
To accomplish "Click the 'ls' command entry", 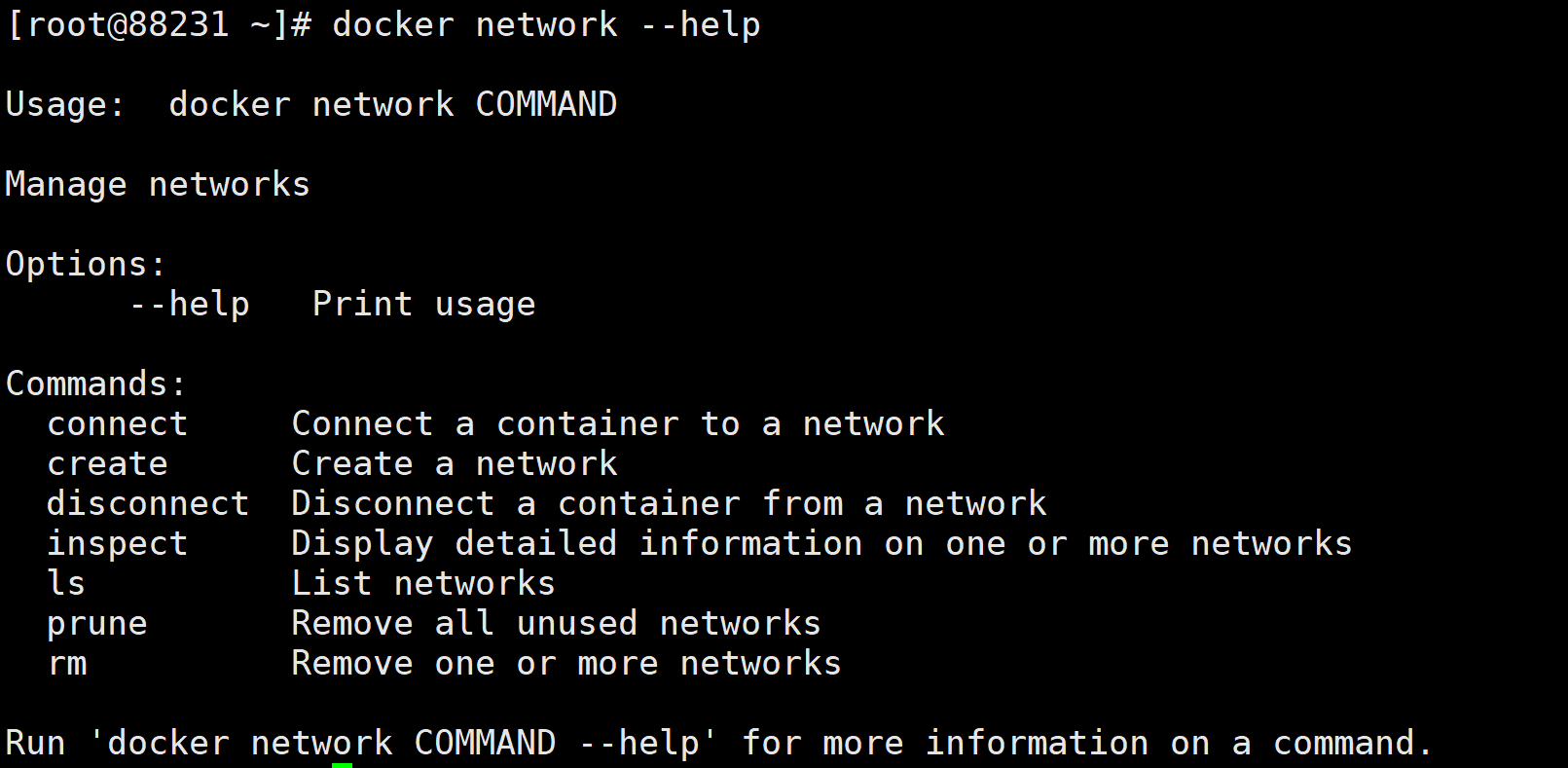I will click(66, 584).
